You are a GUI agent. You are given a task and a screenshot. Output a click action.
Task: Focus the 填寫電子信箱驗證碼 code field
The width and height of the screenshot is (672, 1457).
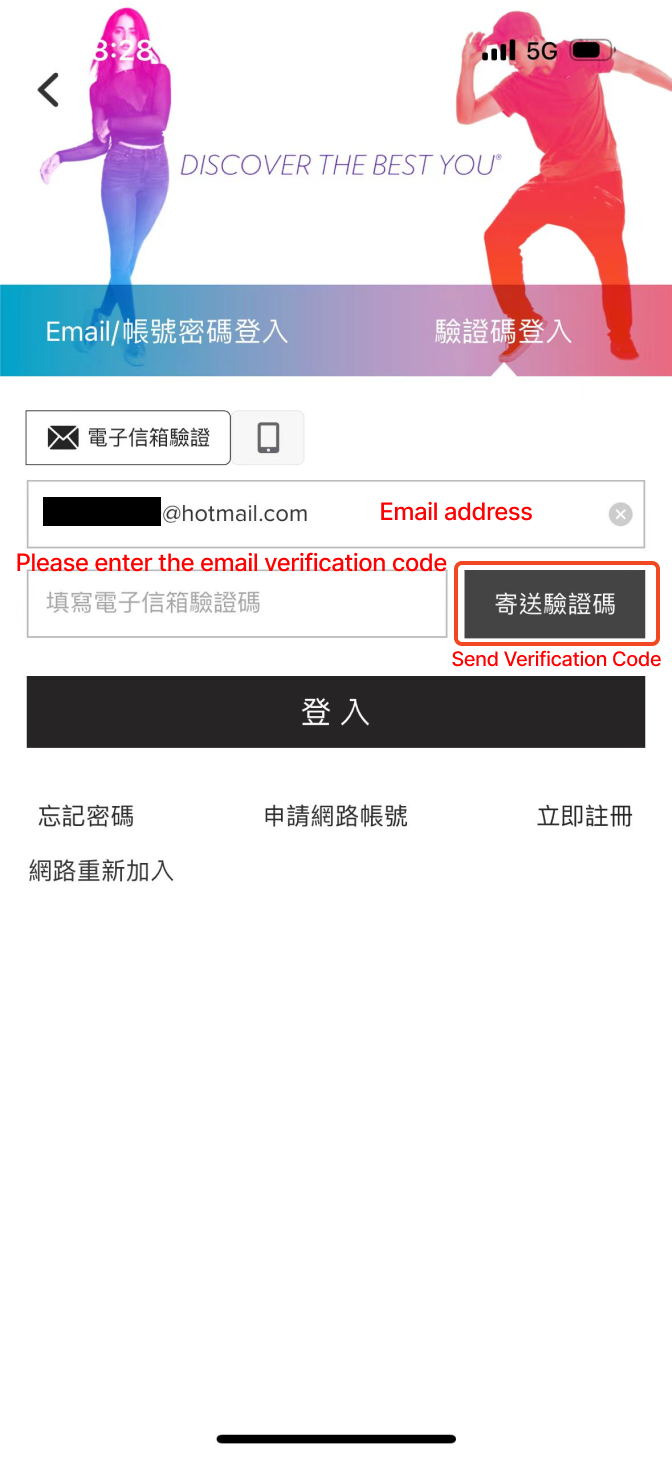click(x=237, y=604)
